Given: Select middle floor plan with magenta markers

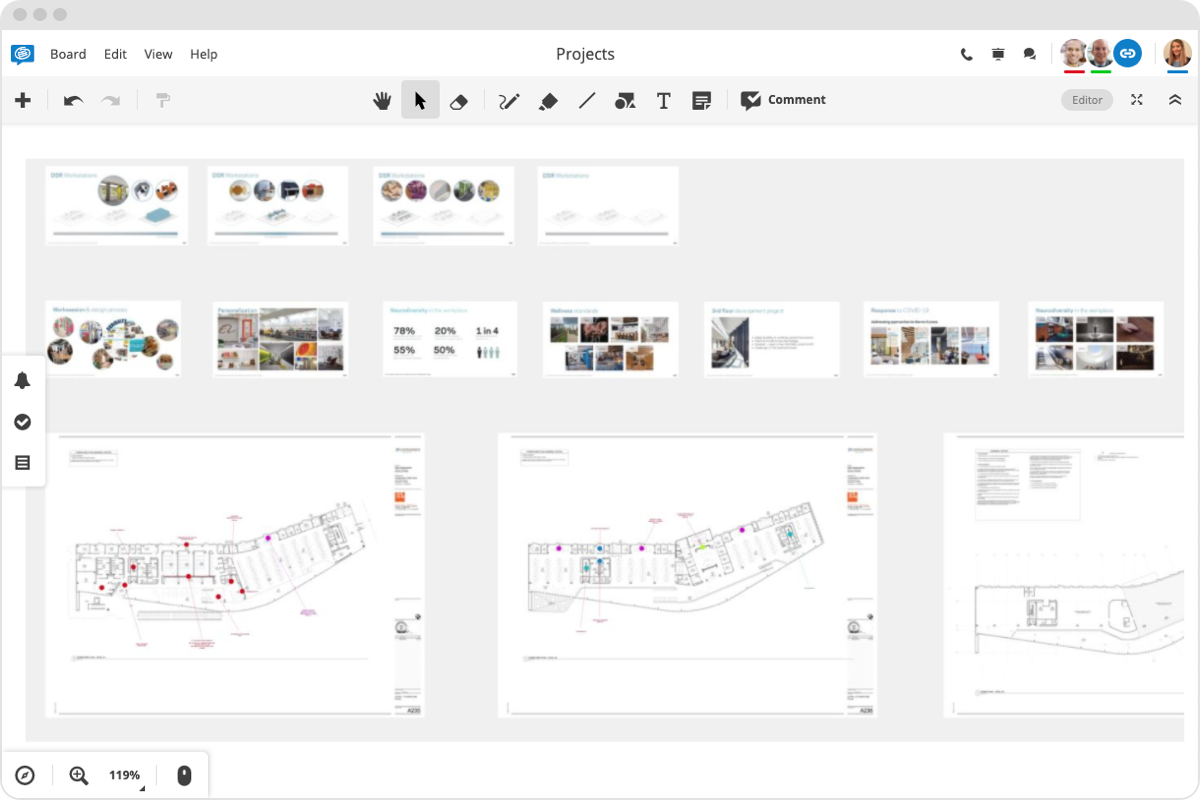Looking at the screenshot, I should pos(687,575).
